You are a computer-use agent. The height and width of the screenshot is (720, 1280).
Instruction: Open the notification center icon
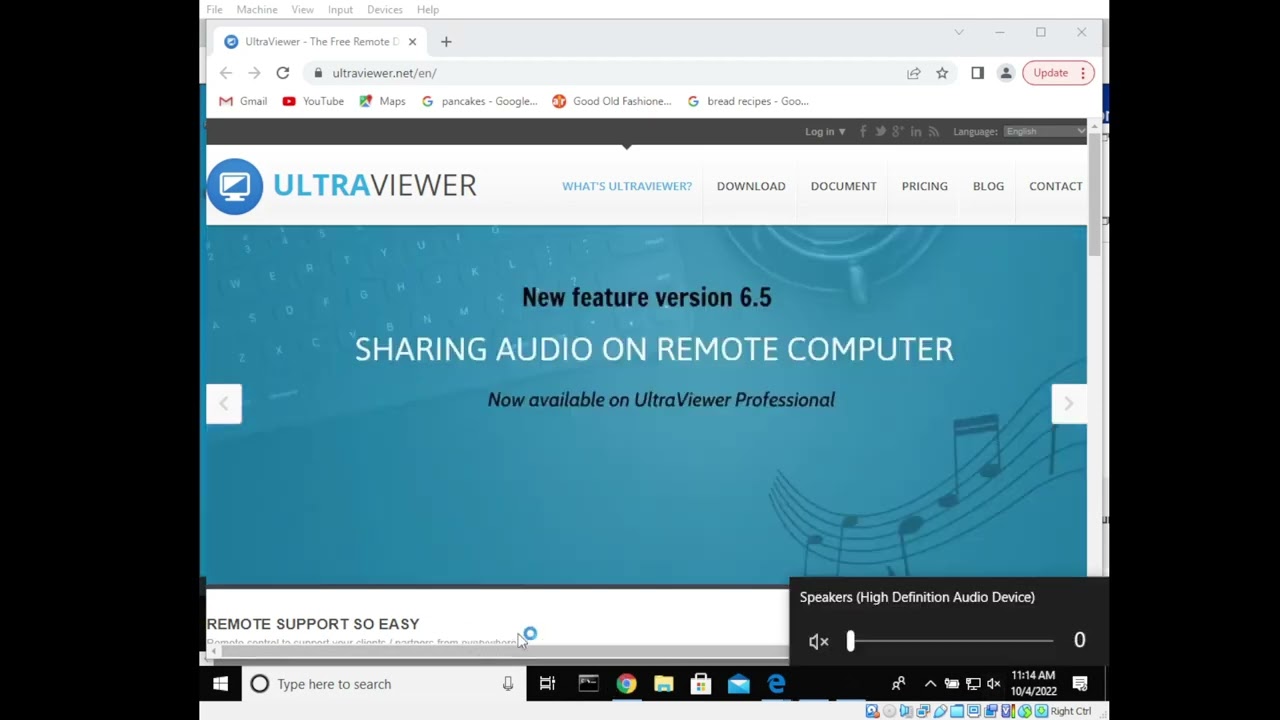(1080, 684)
